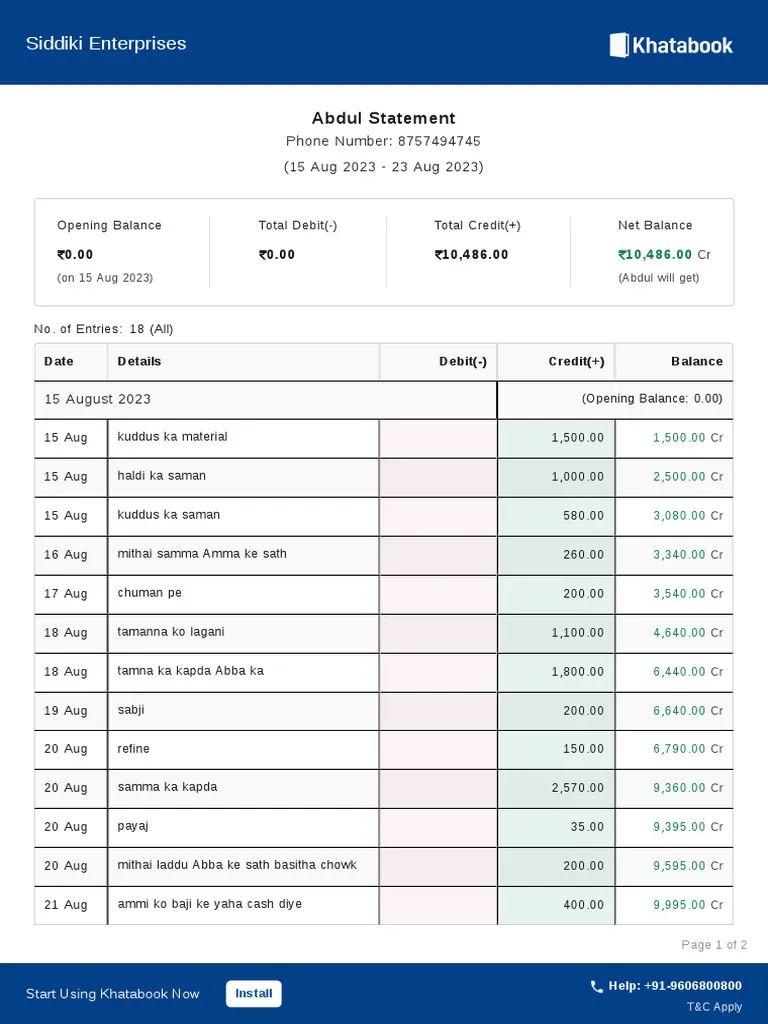Click the Balance column header

(x=696, y=361)
